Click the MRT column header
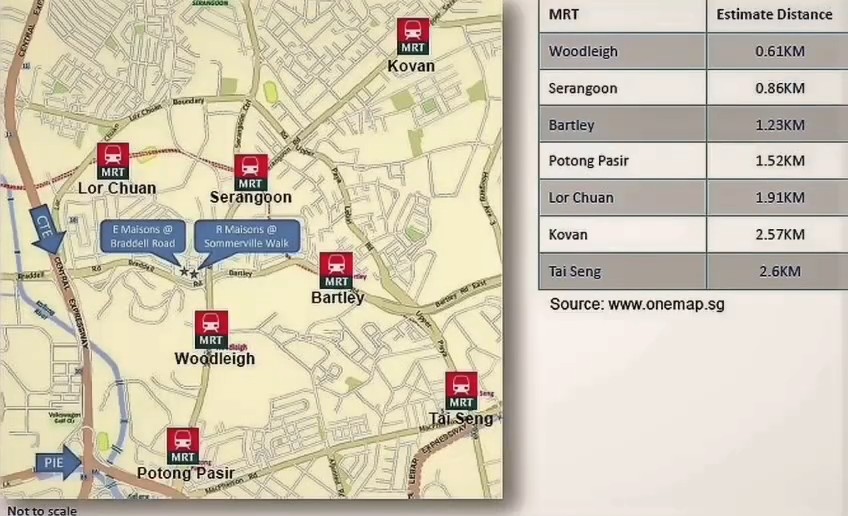The image size is (848, 516). [x=564, y=15]
